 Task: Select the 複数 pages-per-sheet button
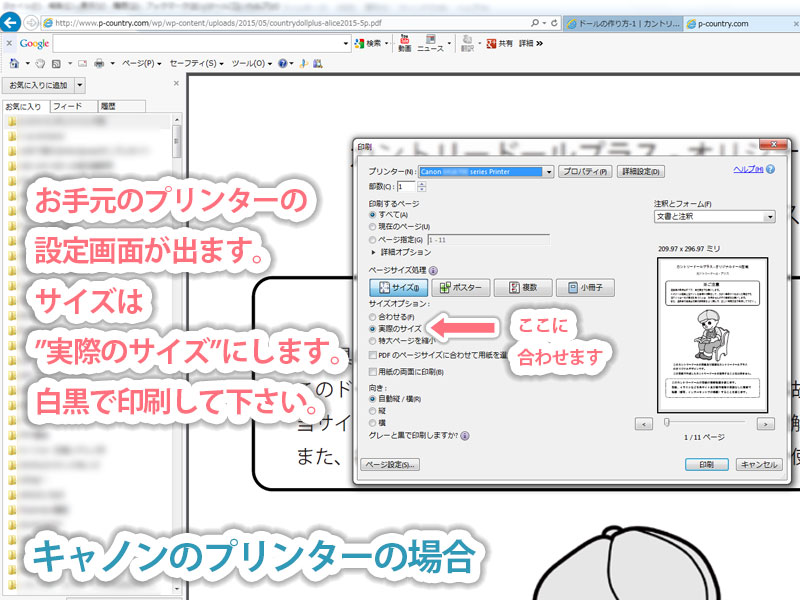(523, 288)
